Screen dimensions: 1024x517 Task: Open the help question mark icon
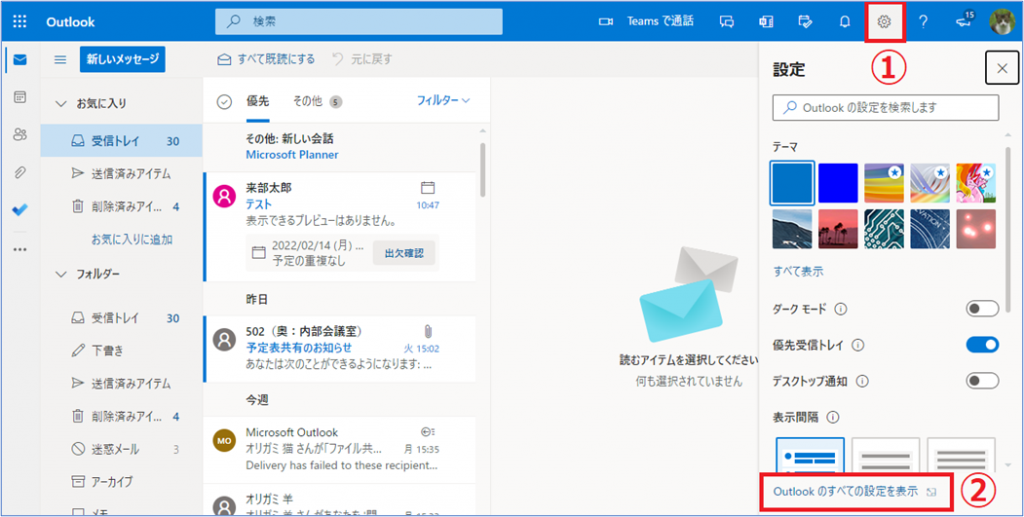(x=923, y=21)
